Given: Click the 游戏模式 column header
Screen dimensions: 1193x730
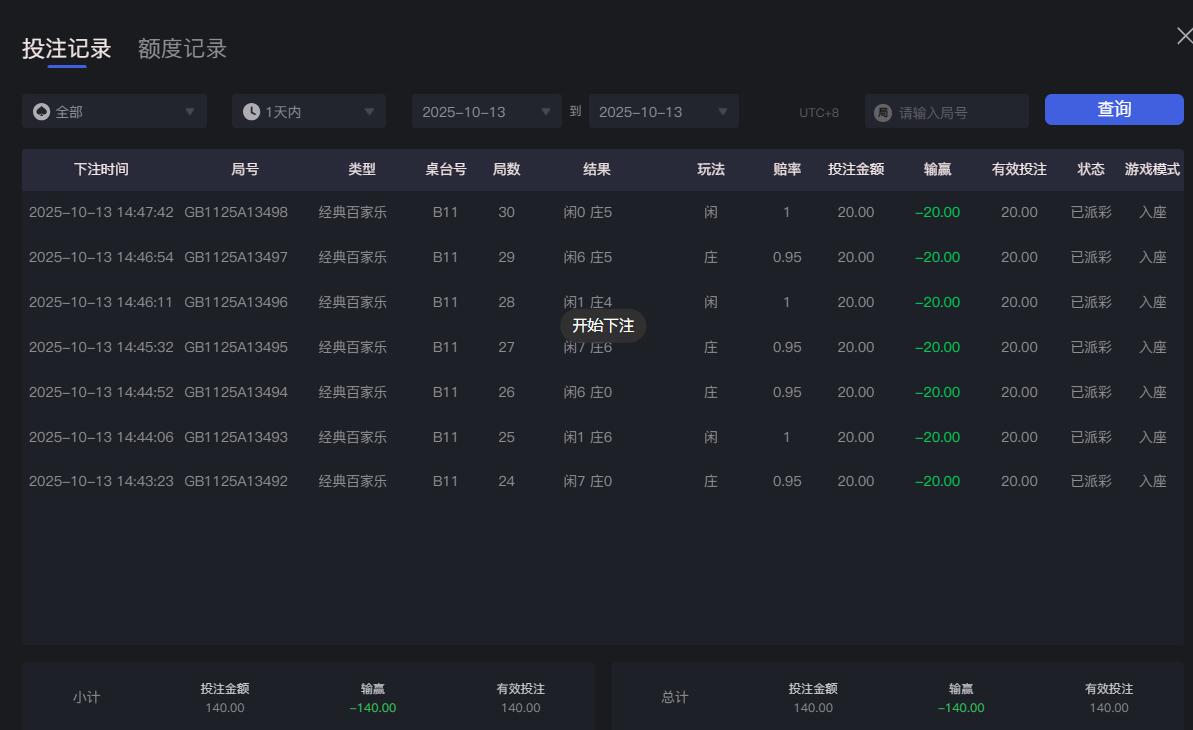Looking at the screenshot, I should 1153,169.
